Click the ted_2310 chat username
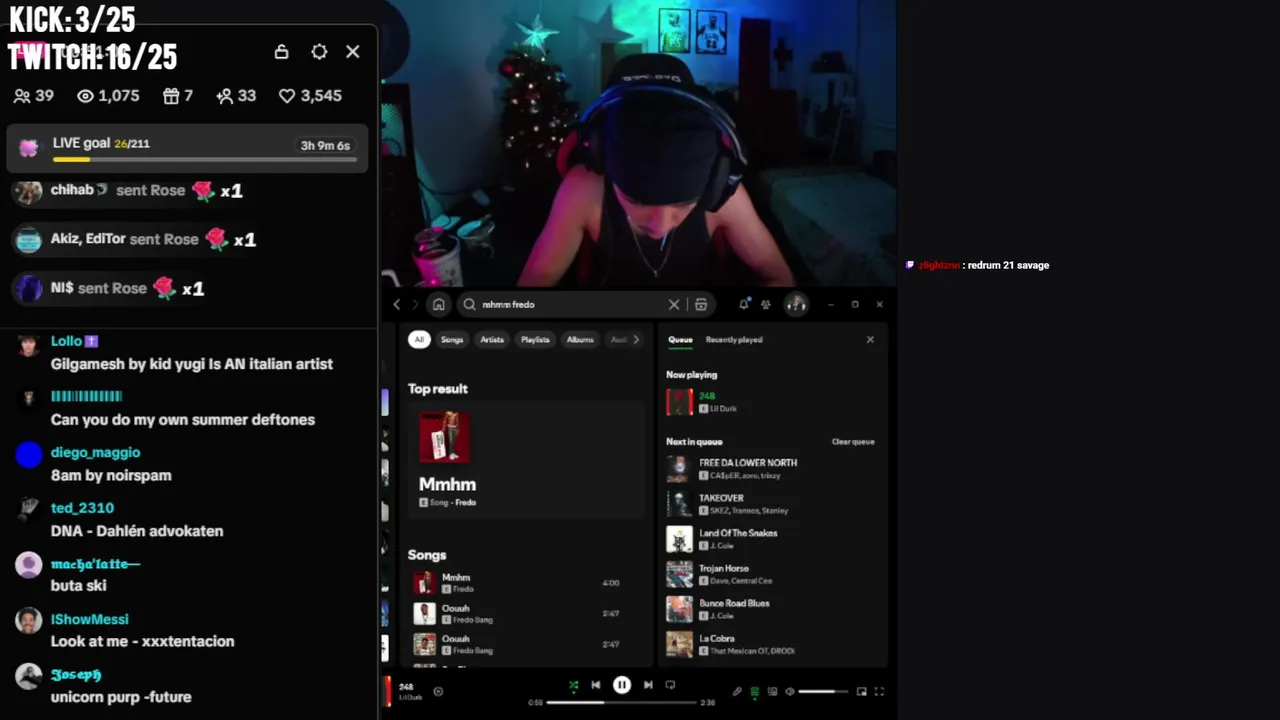1280x720 pixels. click(82, 508)
